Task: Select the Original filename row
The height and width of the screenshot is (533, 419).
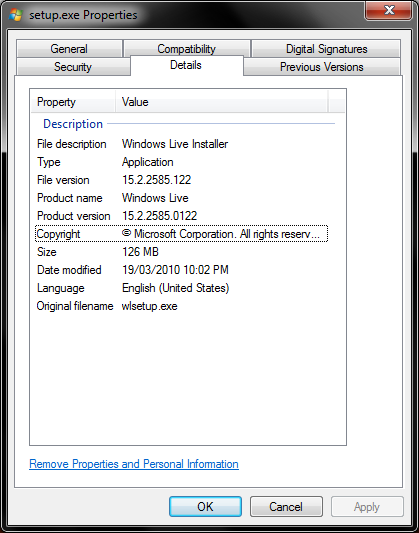Action: pyautogui.click(x=181, y=306)
